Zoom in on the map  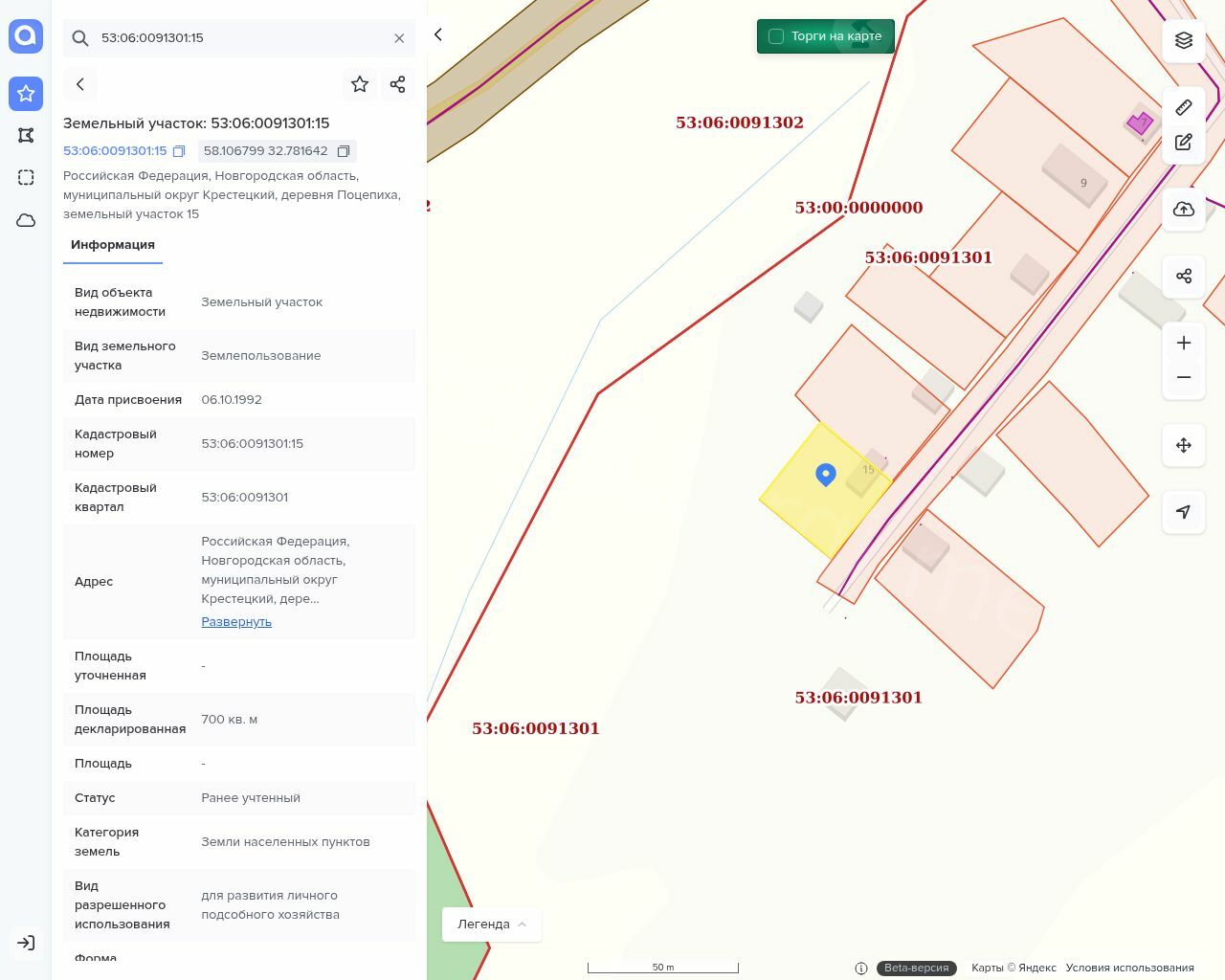tap(1184, 343)
